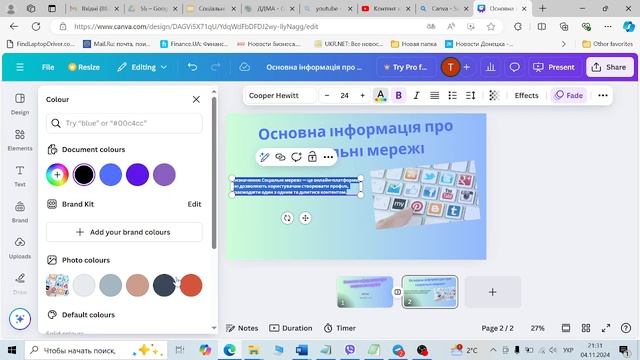Image resolution: width=640 pixels, height=360 pixels.
Task: Close the Colour panel
Action: [x=196, y=99]
